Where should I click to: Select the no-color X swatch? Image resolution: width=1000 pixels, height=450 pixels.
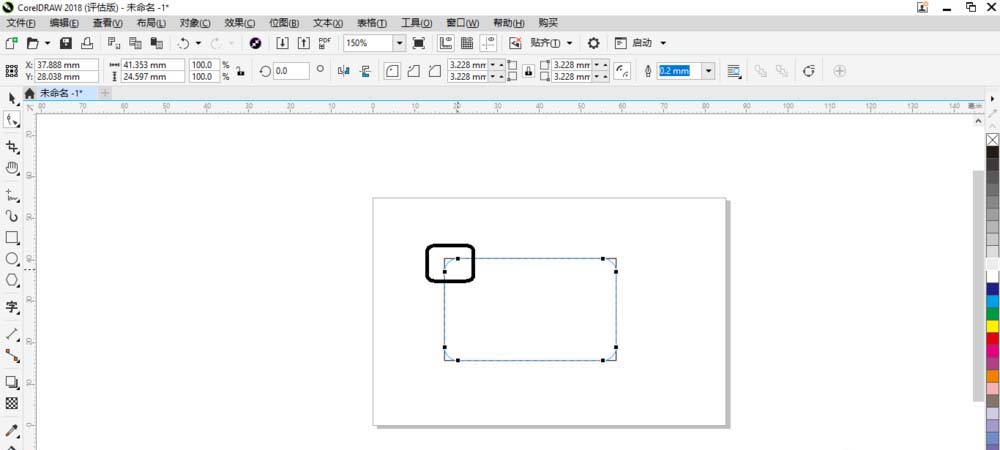pyautogui.click(x=992, y=140)
